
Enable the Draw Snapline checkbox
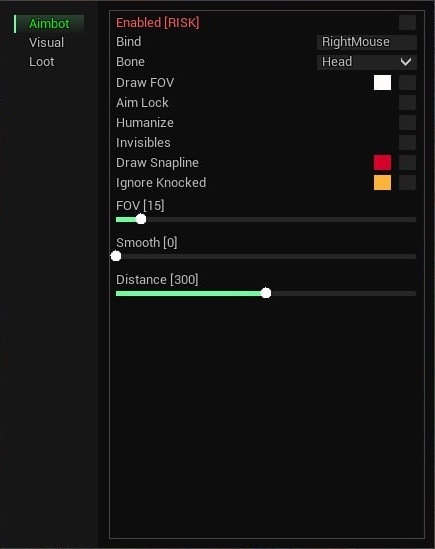(x=407, y=162)
